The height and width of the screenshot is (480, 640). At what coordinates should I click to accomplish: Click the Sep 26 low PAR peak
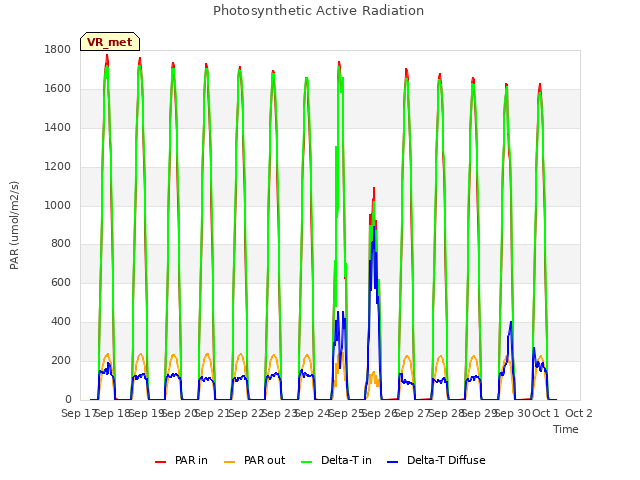point(373,189)
